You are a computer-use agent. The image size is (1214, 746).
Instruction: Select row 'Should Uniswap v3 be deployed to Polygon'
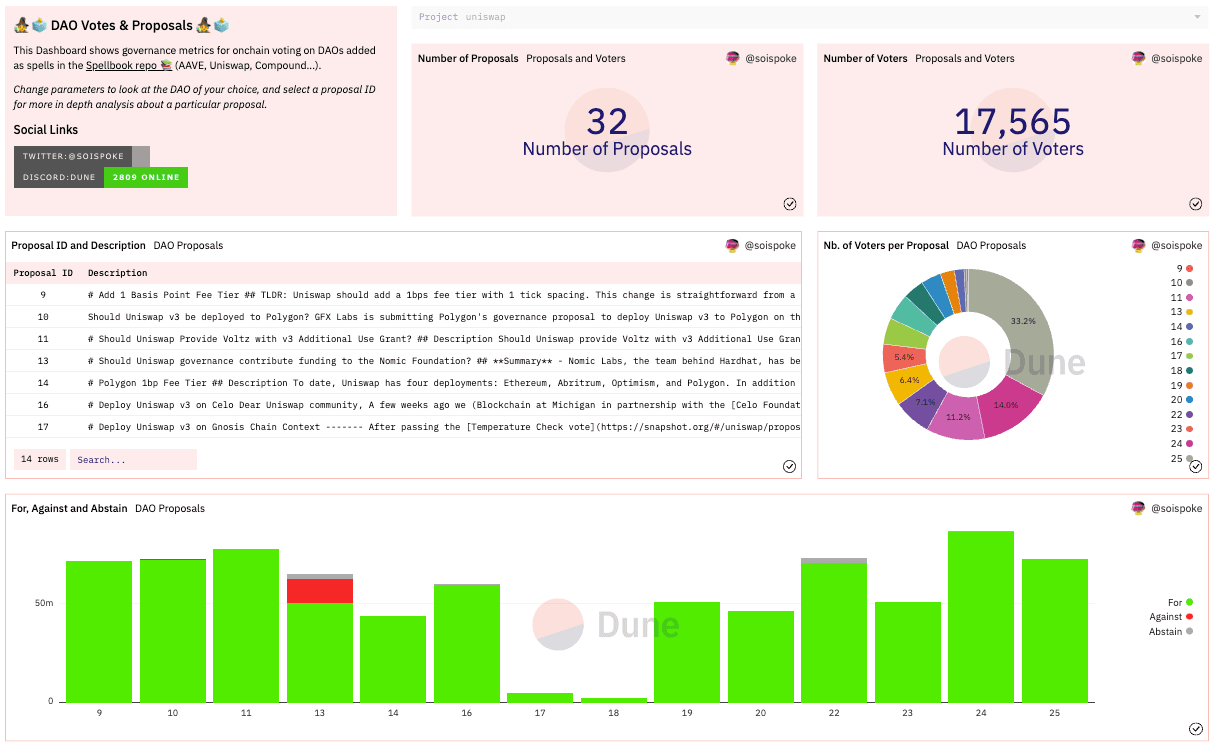pyautogui.click(x=404, y=317)
